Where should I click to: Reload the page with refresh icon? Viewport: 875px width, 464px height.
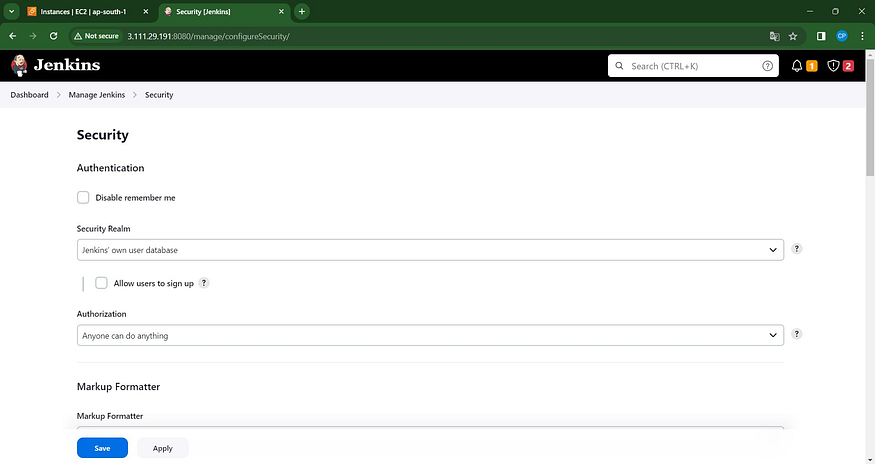54,36
